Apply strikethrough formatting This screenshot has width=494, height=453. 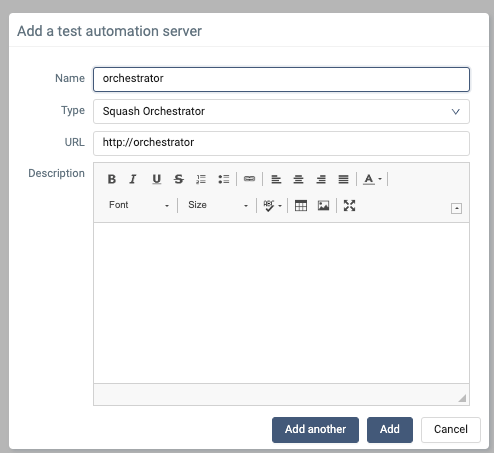(x=179, y=179)
